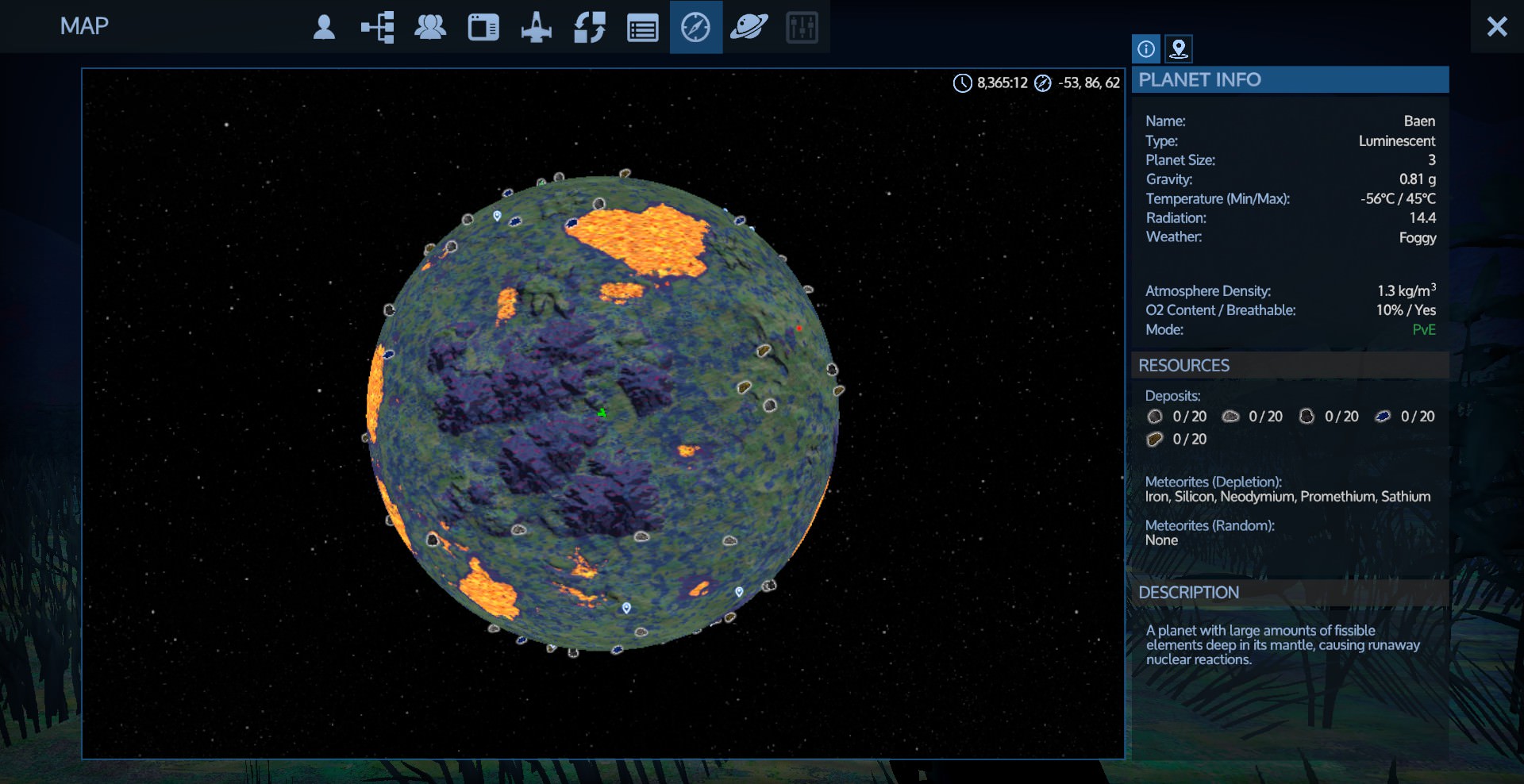Click the compass icon beside coordinates -53, 86, 62

tap(1043, 83)
